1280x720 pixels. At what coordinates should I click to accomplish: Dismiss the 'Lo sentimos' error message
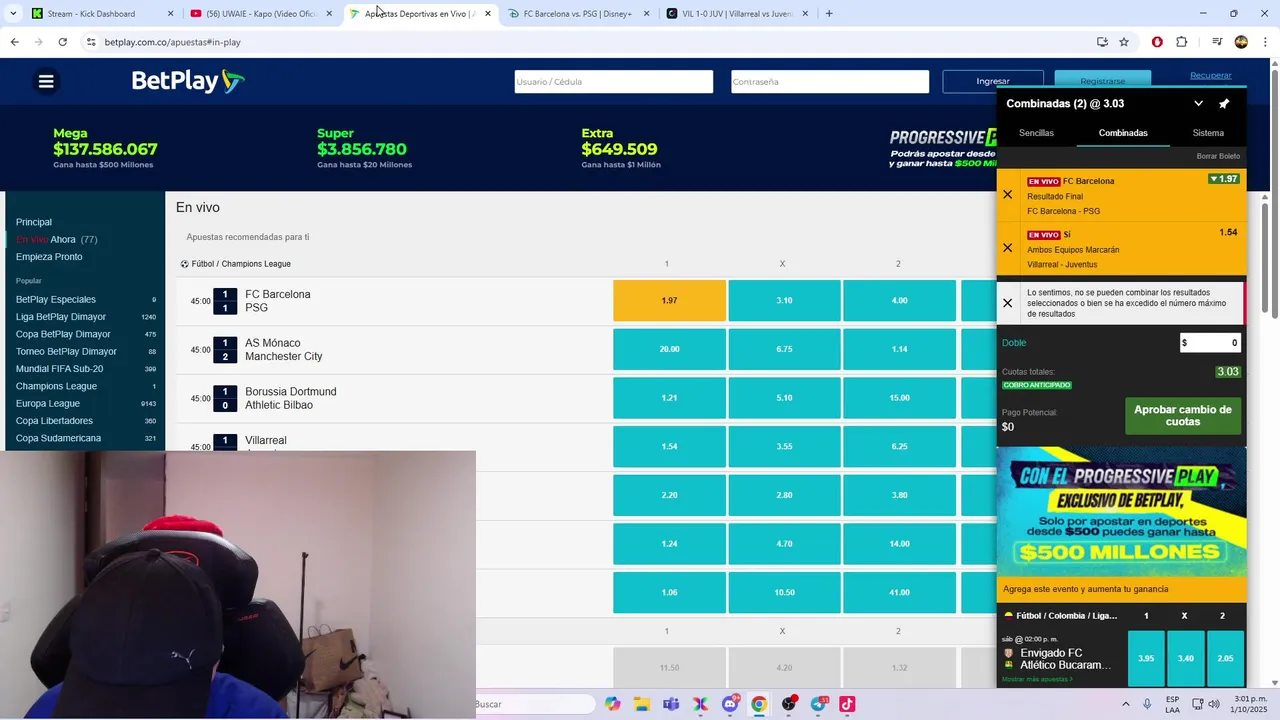1007,303
